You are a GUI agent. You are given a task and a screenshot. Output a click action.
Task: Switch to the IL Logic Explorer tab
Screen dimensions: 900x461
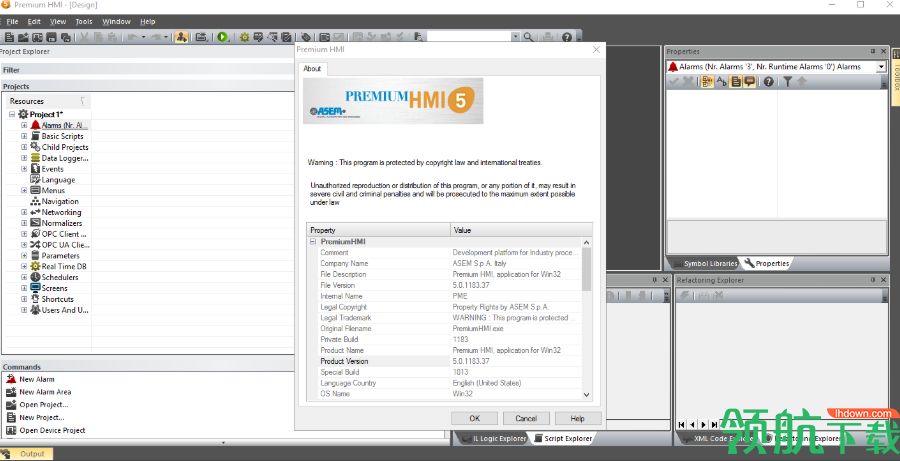pos(494,439)
